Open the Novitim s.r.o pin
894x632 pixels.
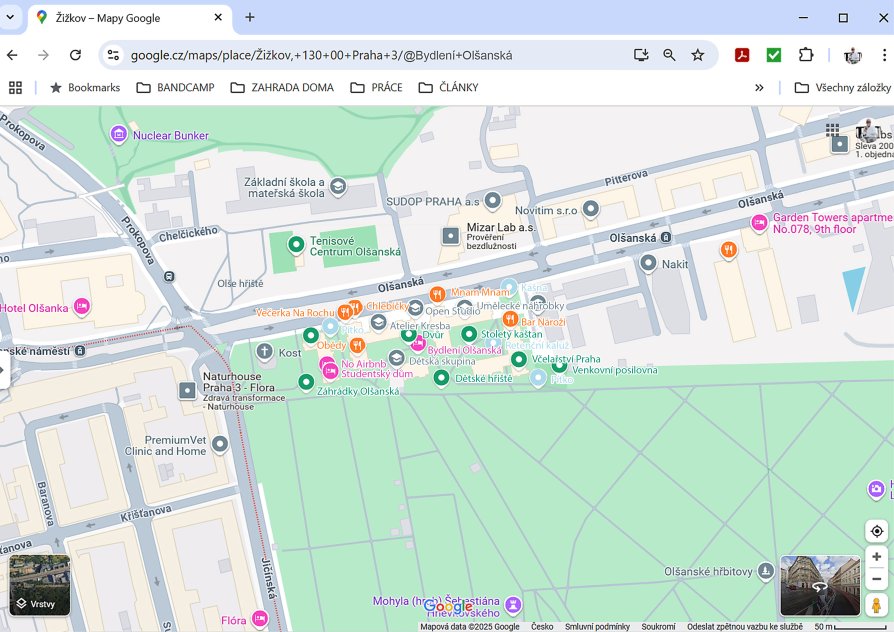(591, 209)
